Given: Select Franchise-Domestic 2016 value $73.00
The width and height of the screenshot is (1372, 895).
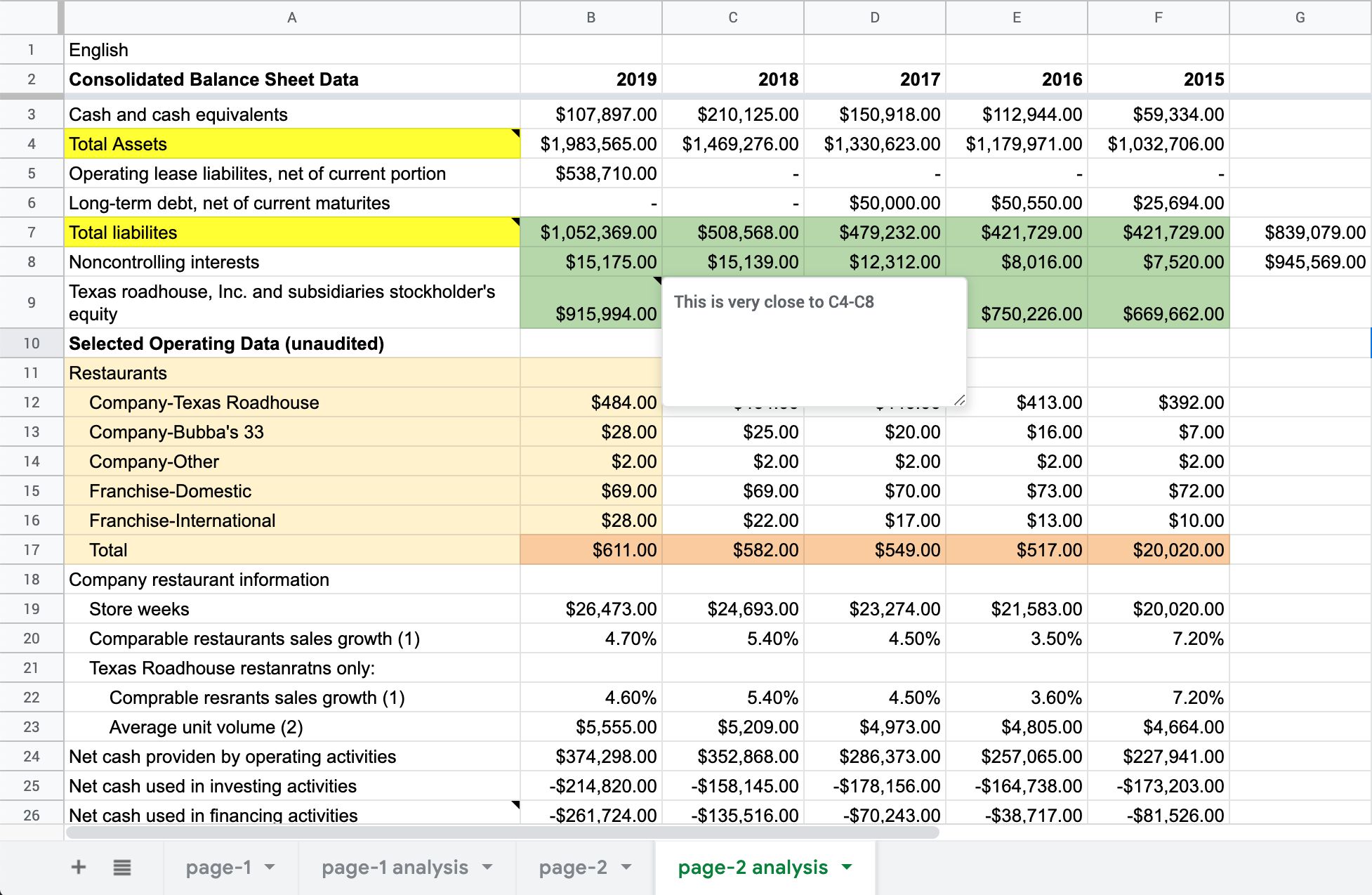Looking at the screenshot, I should tap(1017, 491).
